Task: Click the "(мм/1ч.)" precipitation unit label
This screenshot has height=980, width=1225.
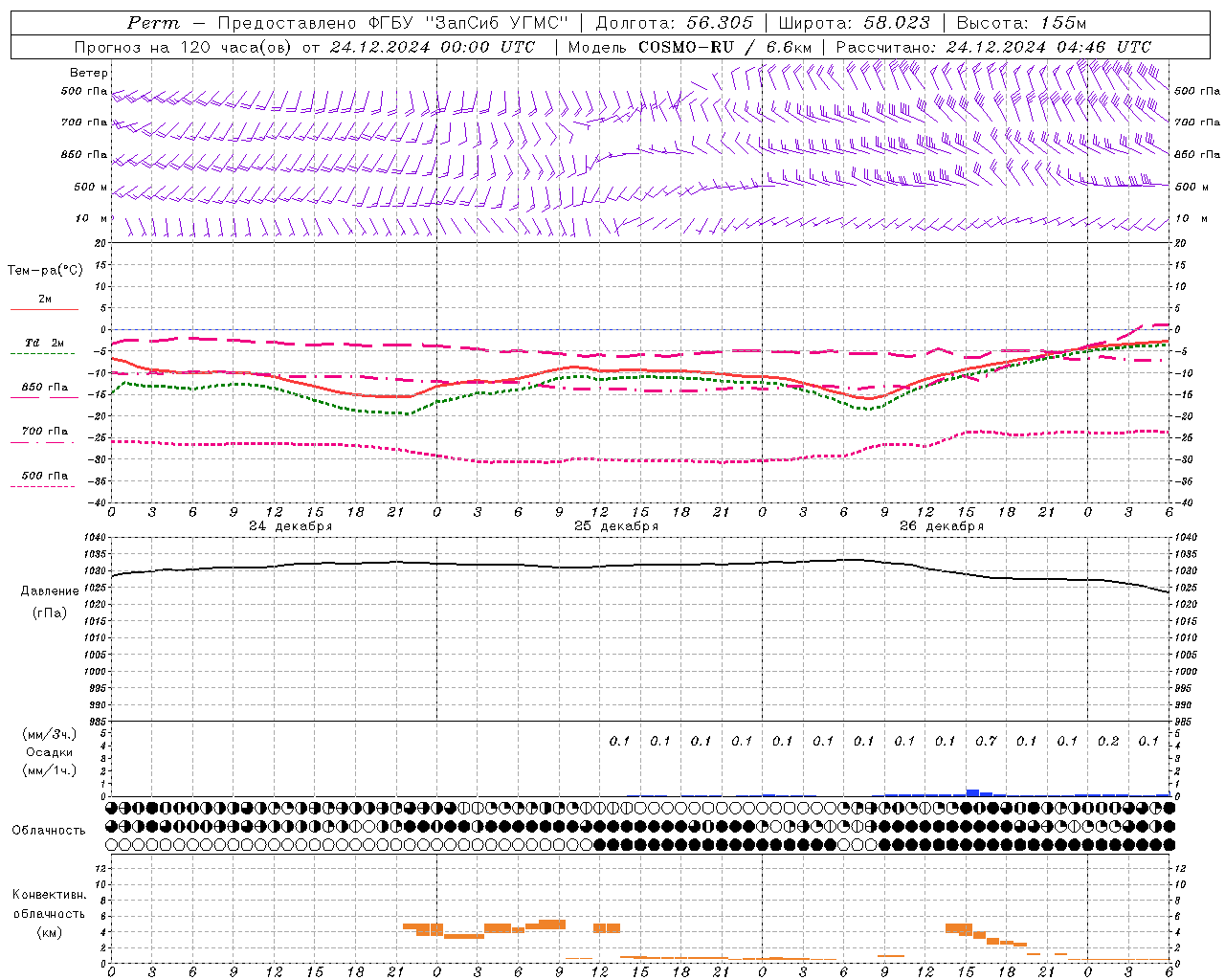Action: coord(50,770)
